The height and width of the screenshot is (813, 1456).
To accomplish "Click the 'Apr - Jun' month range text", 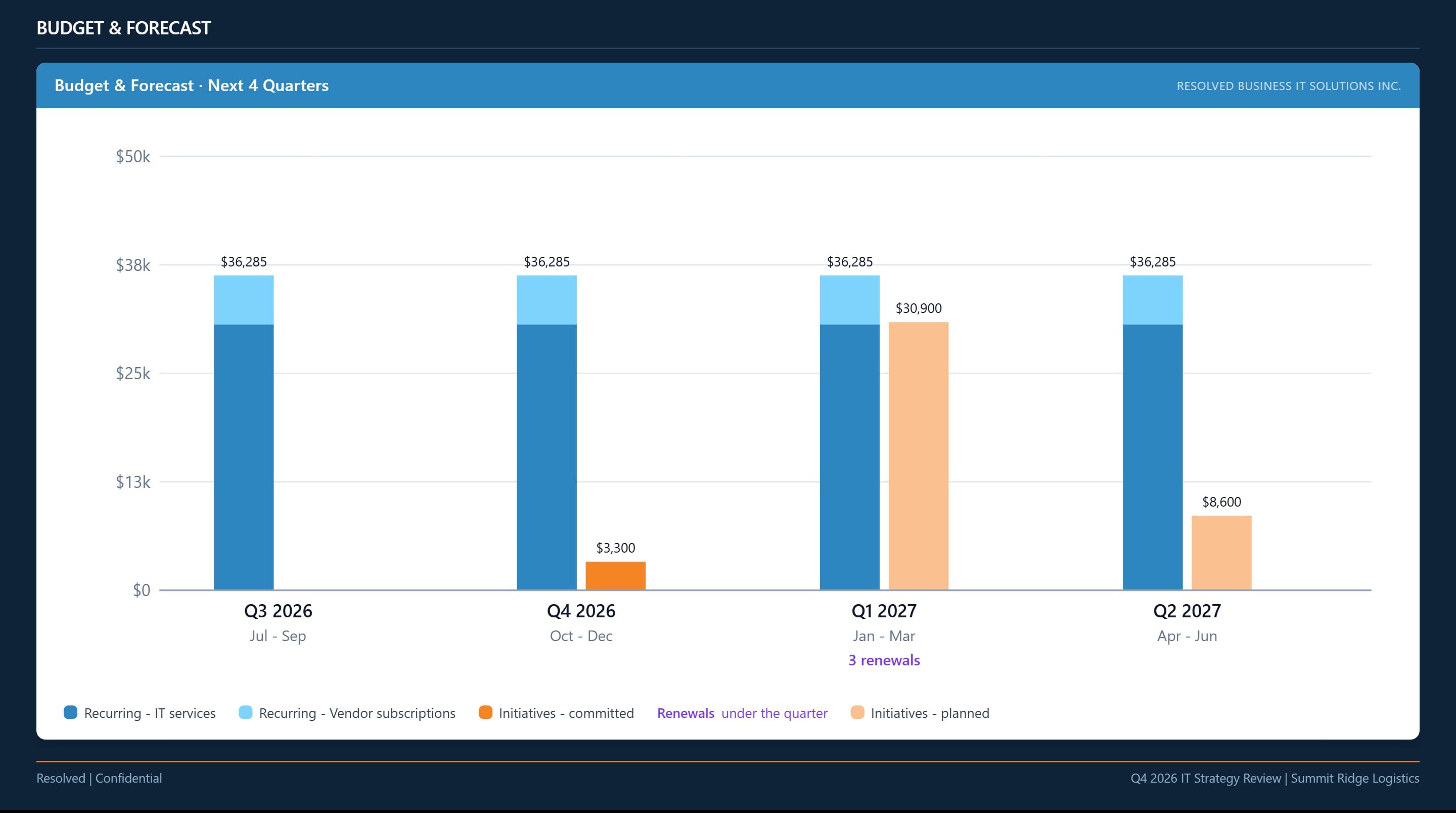I will [x=1187, y=636].
